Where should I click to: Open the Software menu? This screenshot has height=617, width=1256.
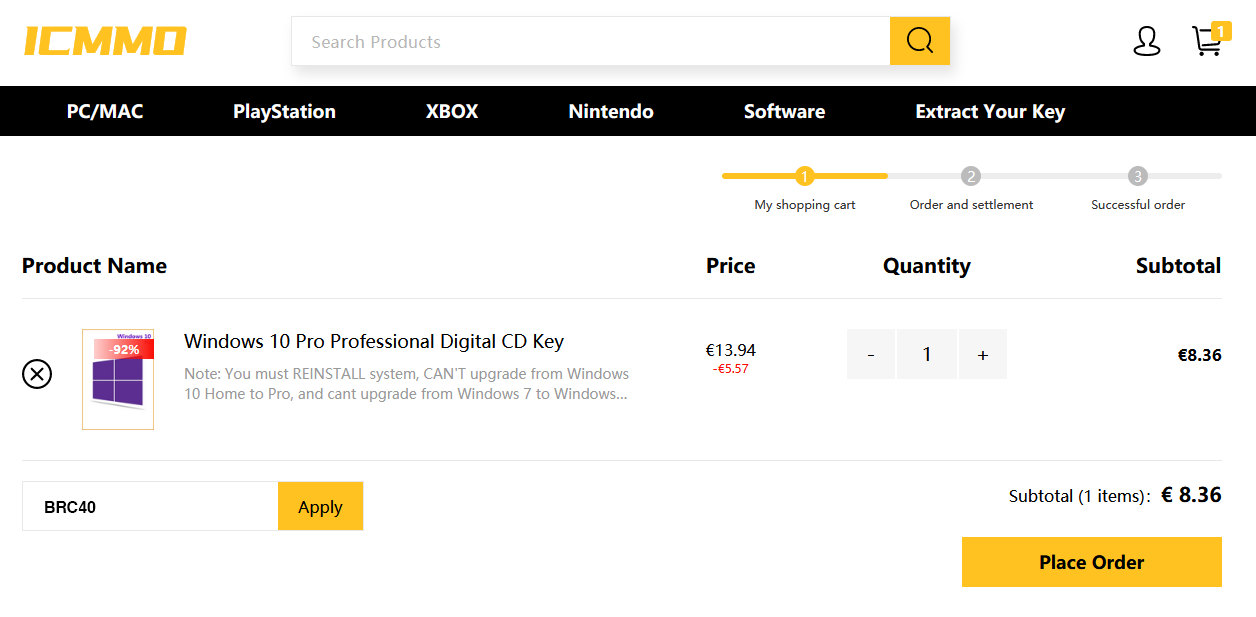[784, 111]
